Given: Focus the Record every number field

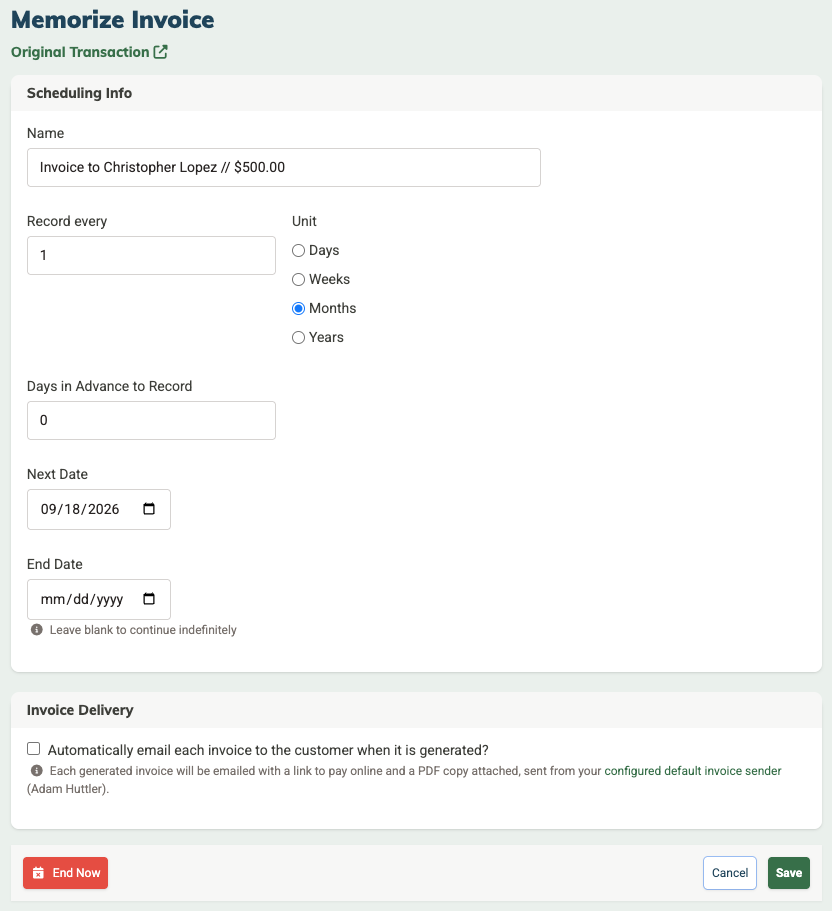Looking at the screenshot, I should (151, 255).
